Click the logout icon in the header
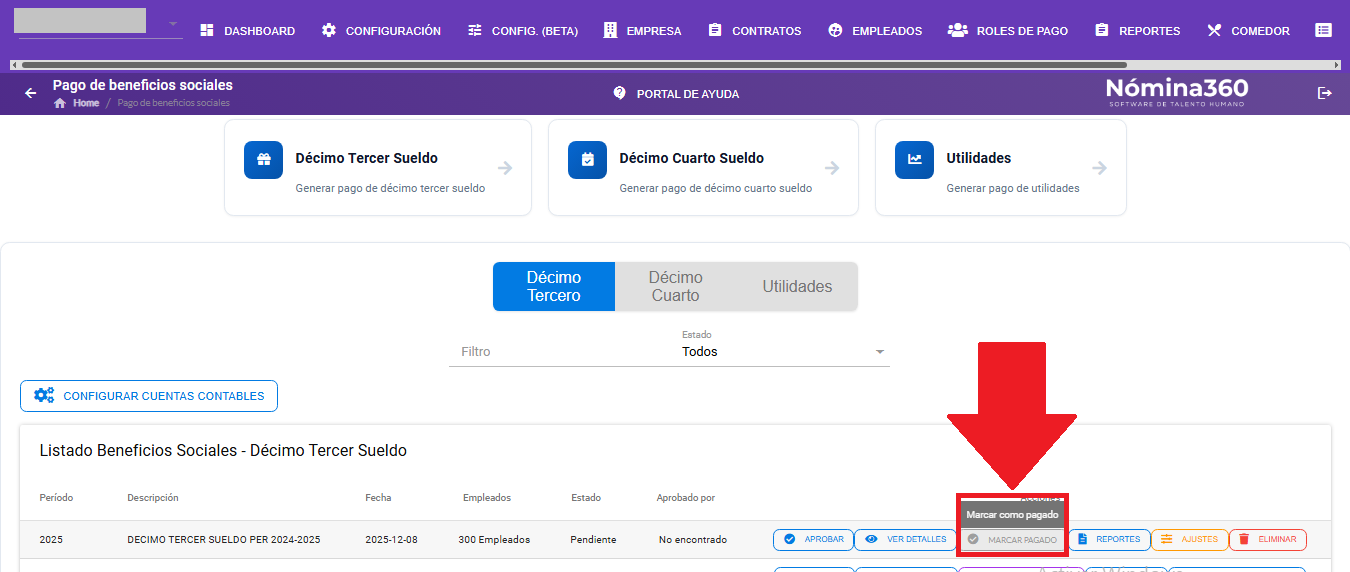Image resolution: width=1350 pixels, height=572 pixels. pyautogui.click(x=1325, y=93)
